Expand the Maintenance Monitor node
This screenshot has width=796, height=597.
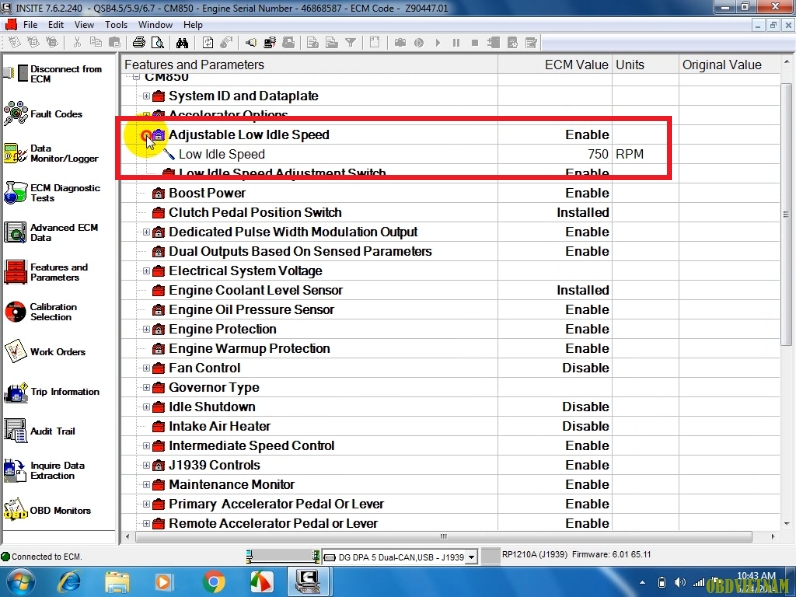pyautogui.click(x=146, y=484)
